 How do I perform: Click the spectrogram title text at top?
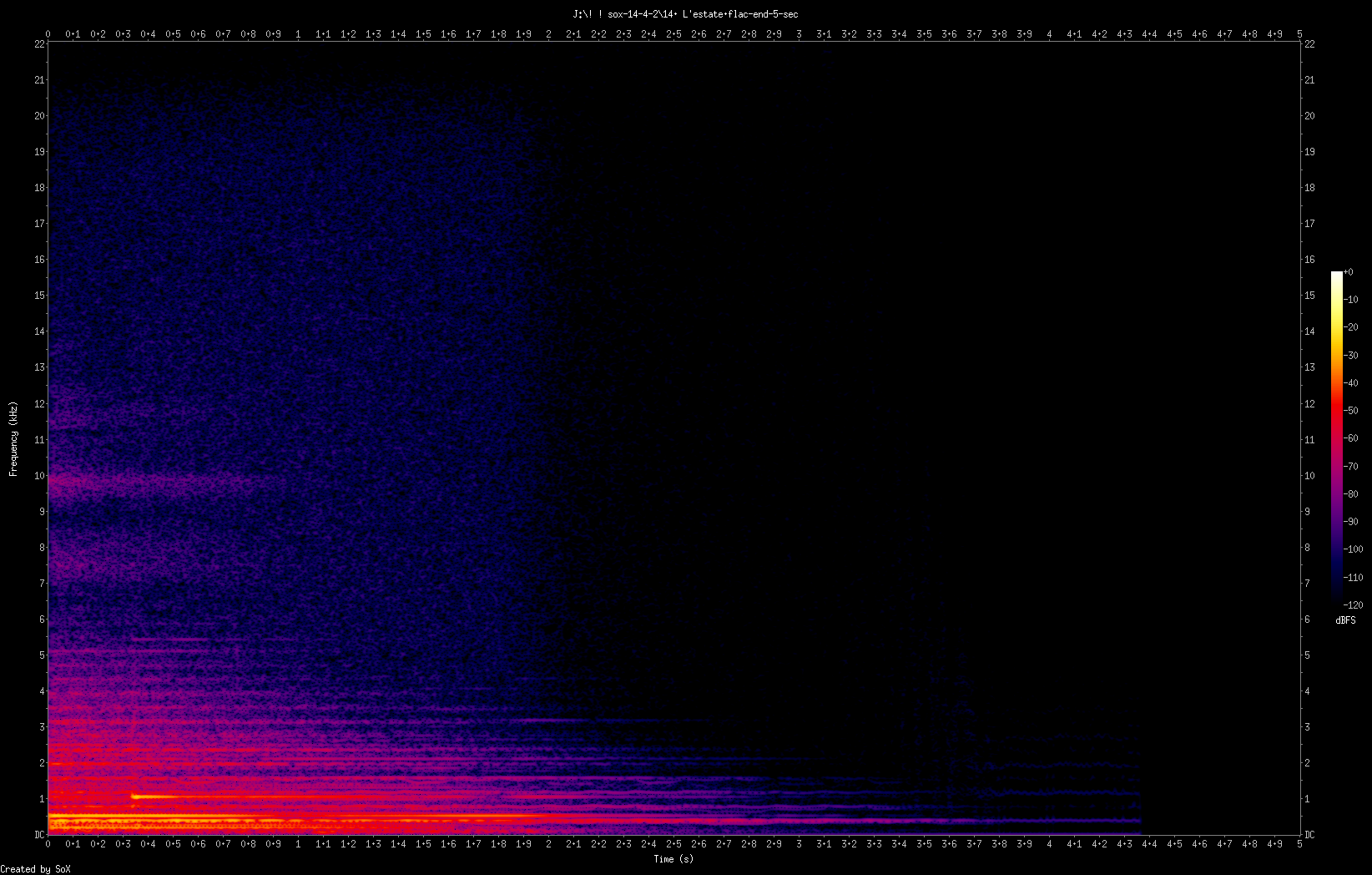(685, 14)
